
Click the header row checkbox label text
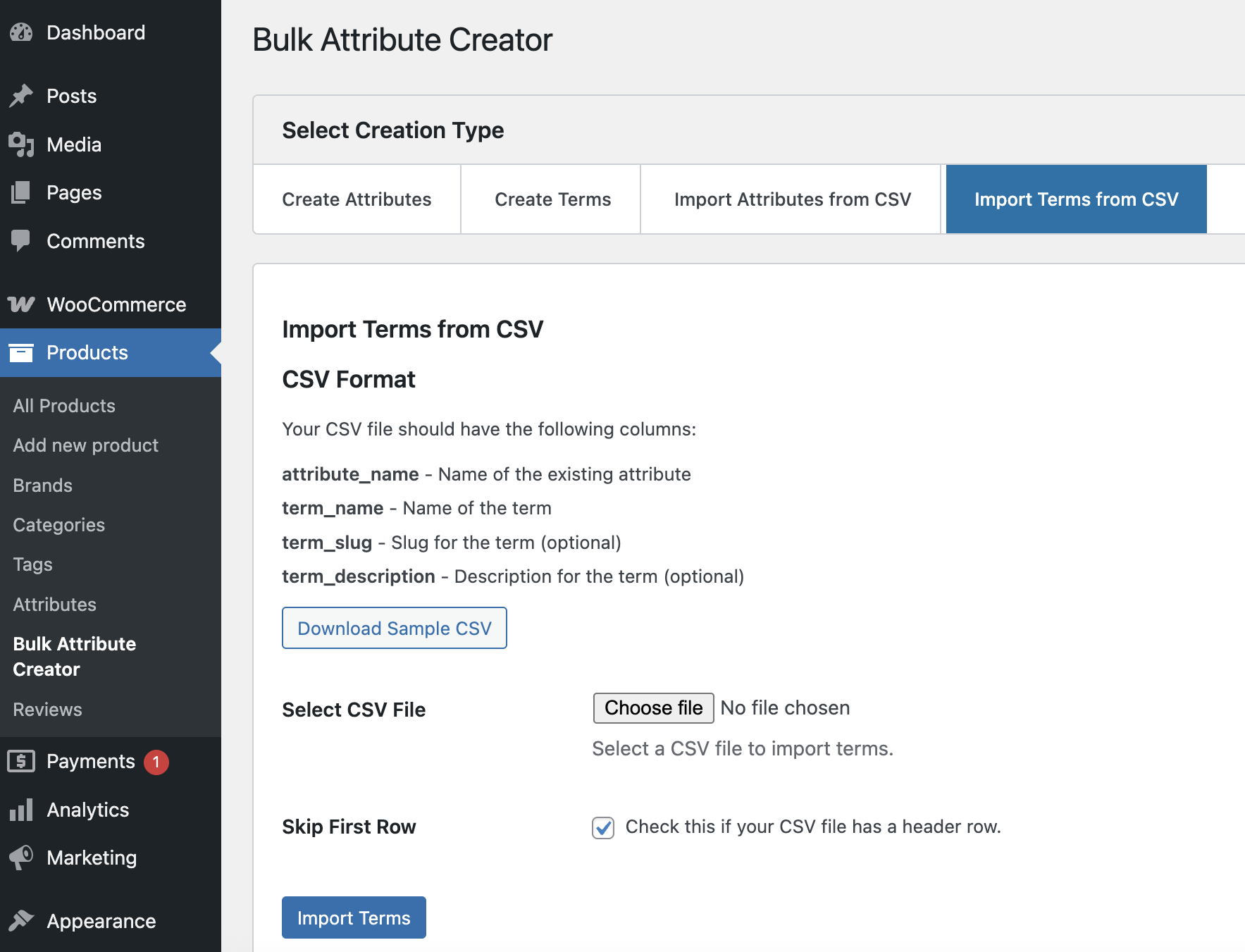[x=813, y=827]
